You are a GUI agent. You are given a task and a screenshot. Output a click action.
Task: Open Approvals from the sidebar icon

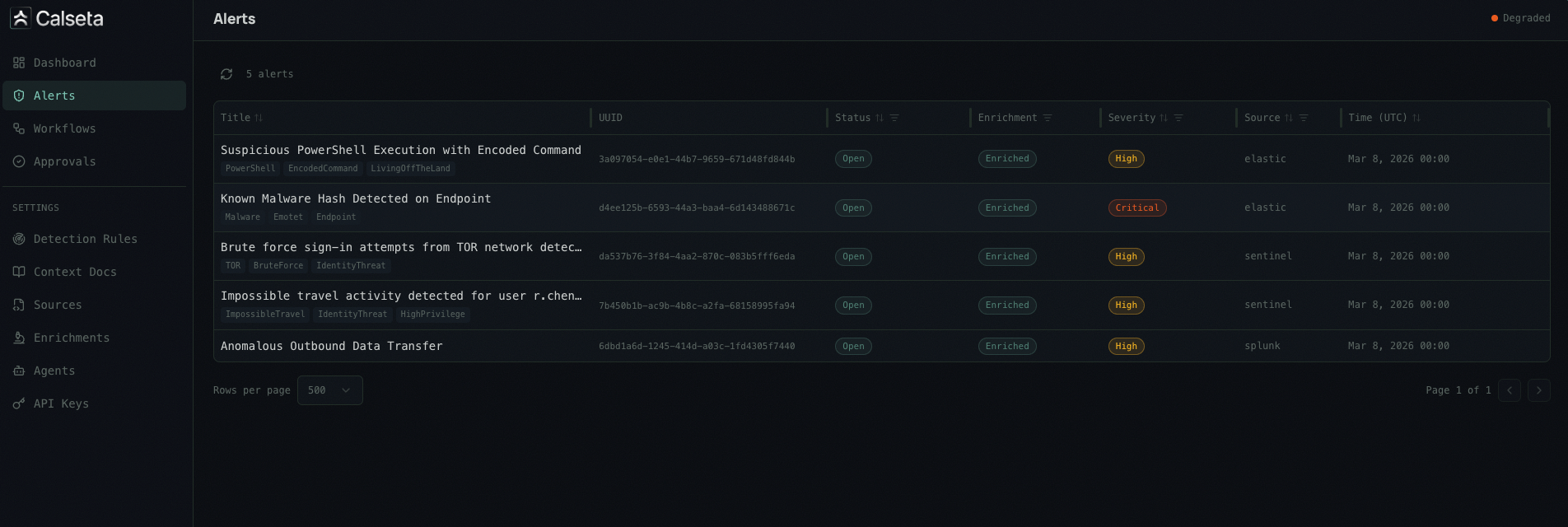(x=18, y=161)
